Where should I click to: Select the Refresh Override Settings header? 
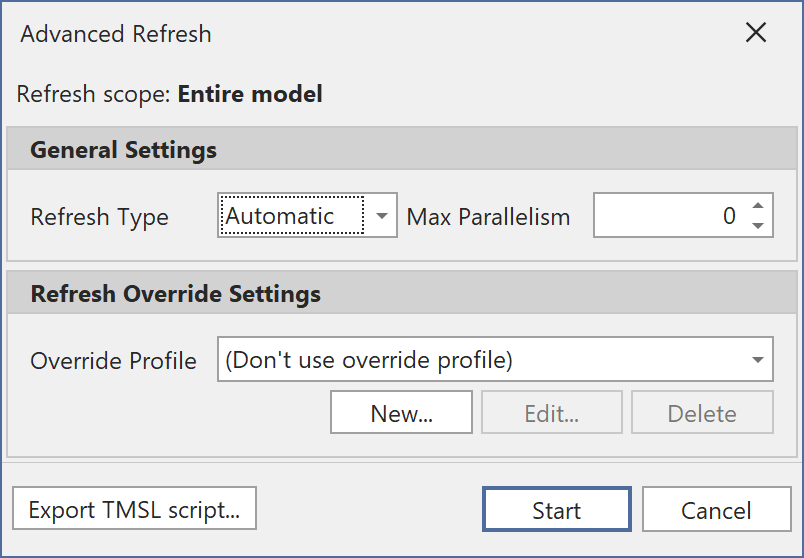176,295
